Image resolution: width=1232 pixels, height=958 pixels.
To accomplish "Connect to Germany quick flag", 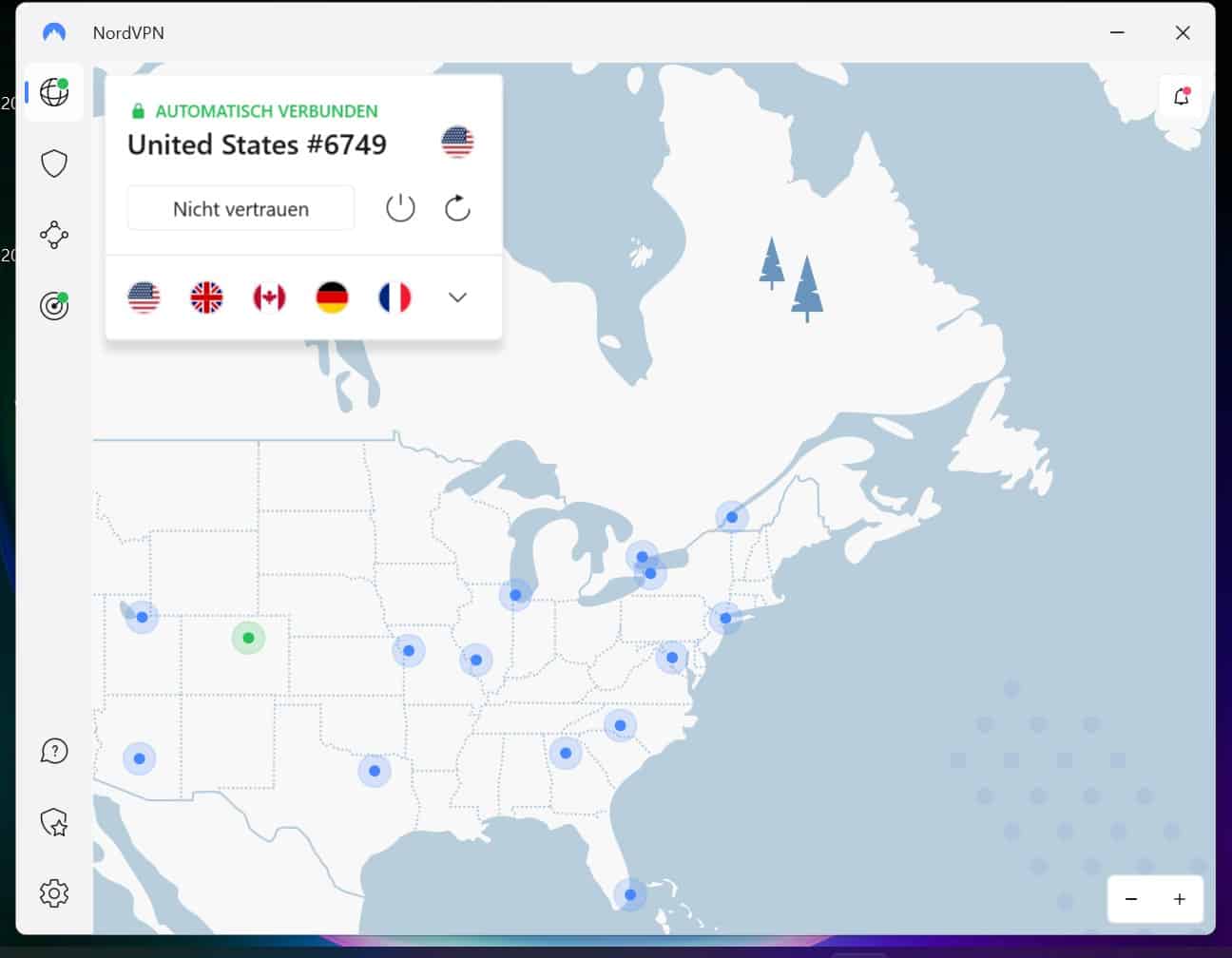I will coord(332,297).
